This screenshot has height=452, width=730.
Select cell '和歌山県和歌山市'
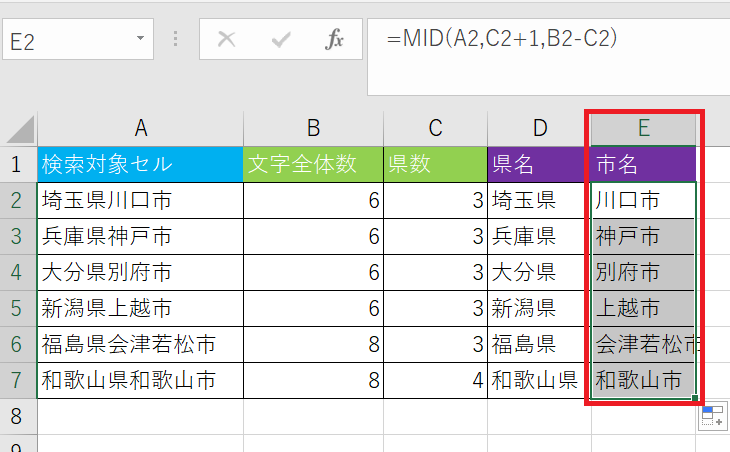[x=140, y=380]
